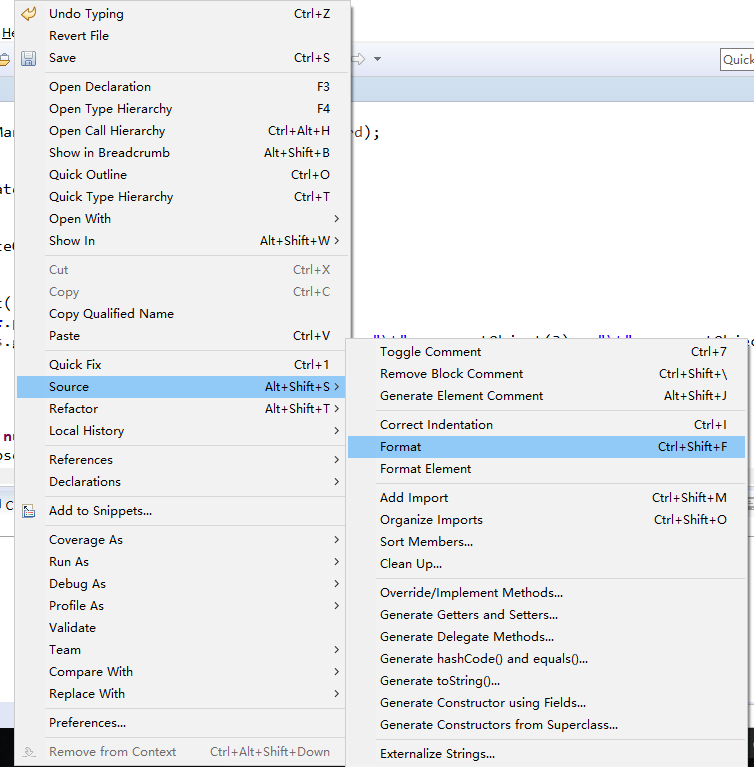This screenshot has height=767, width=754.
Task: Choose Remove Block Comment
Action: point(547,374)
